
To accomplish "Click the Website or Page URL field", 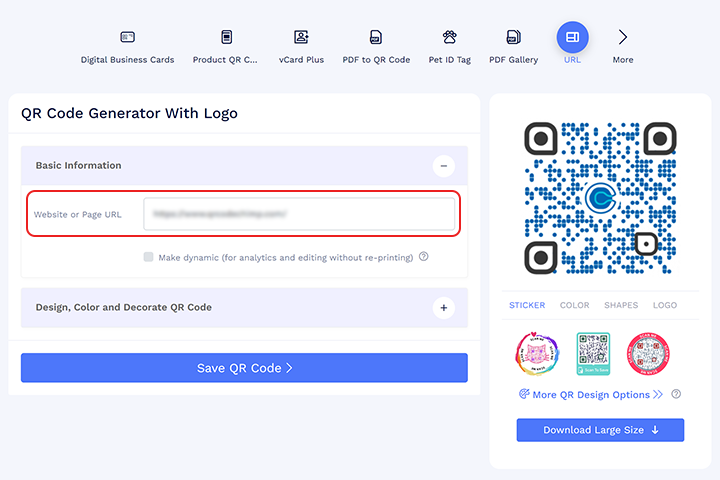I will point(299,214).
